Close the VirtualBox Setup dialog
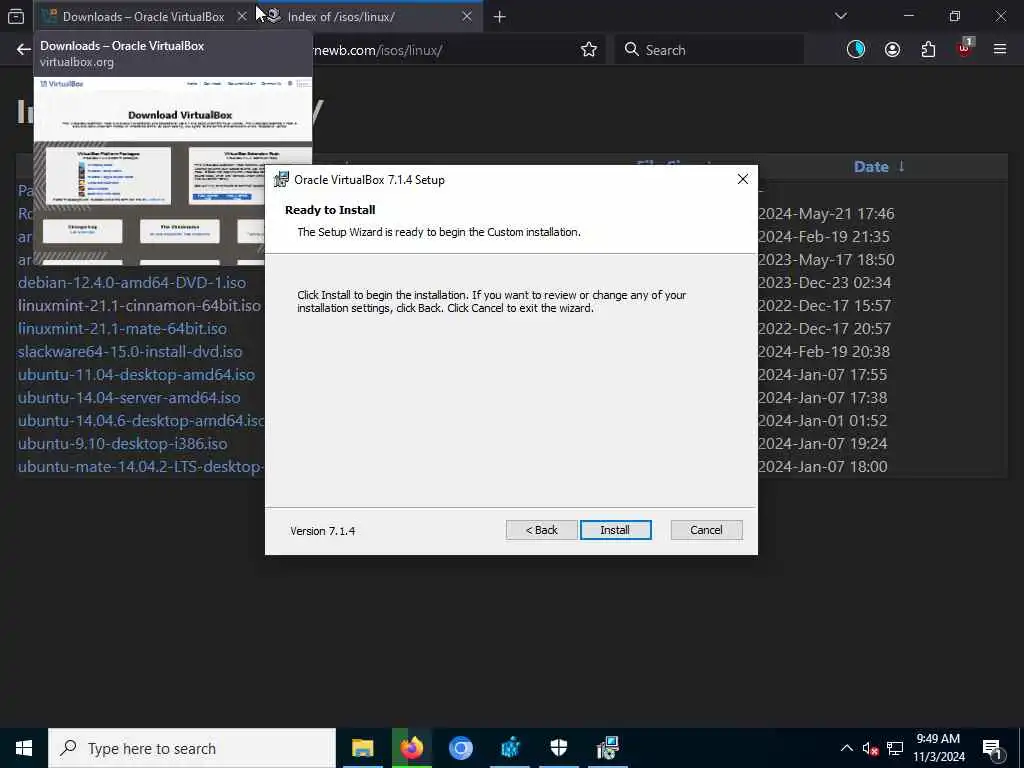 [x=743, y=179]
